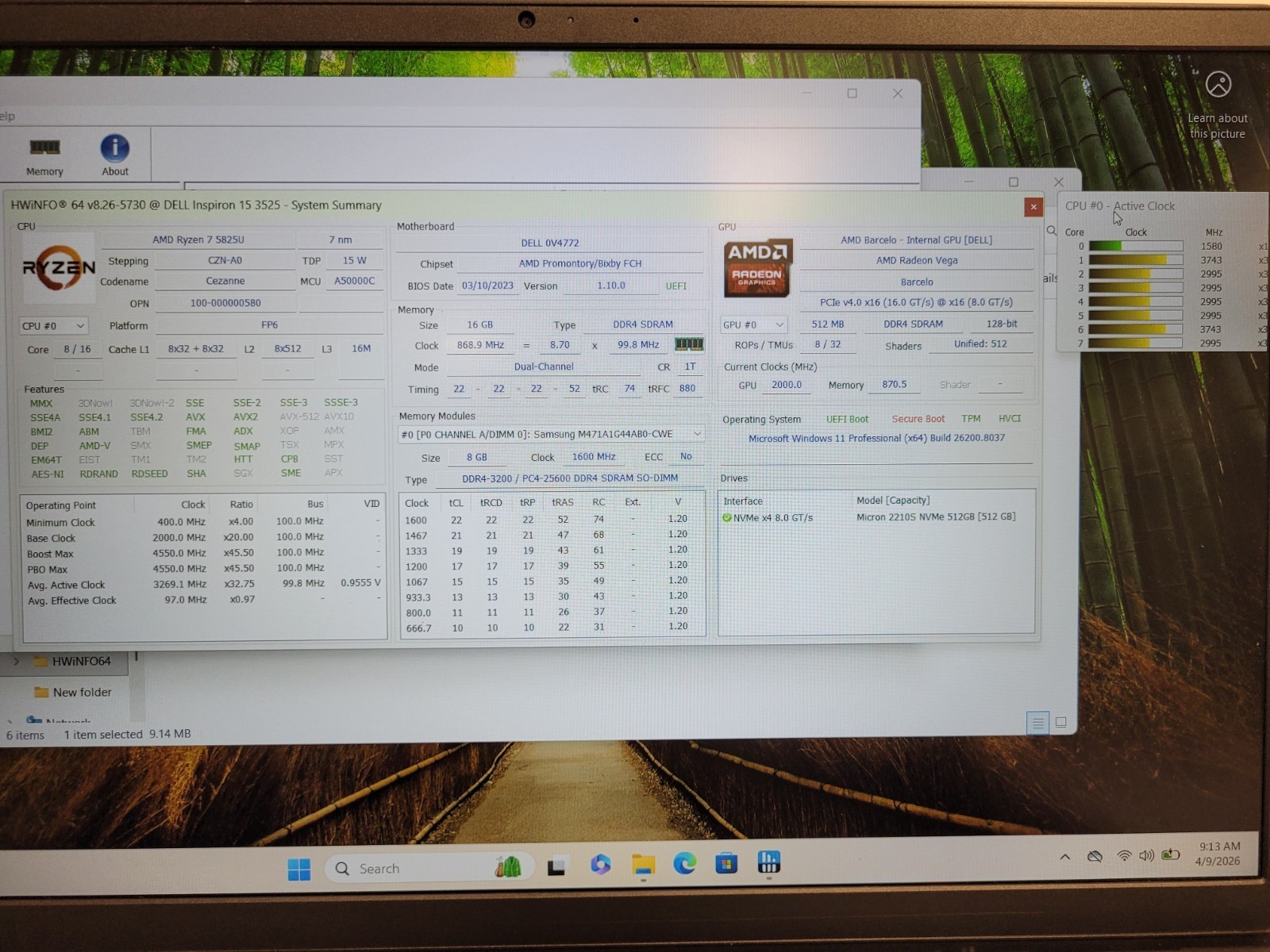The image size is (1270, 952).
Task: Click the Core 0 clock bar
Action: point(1136,246)
